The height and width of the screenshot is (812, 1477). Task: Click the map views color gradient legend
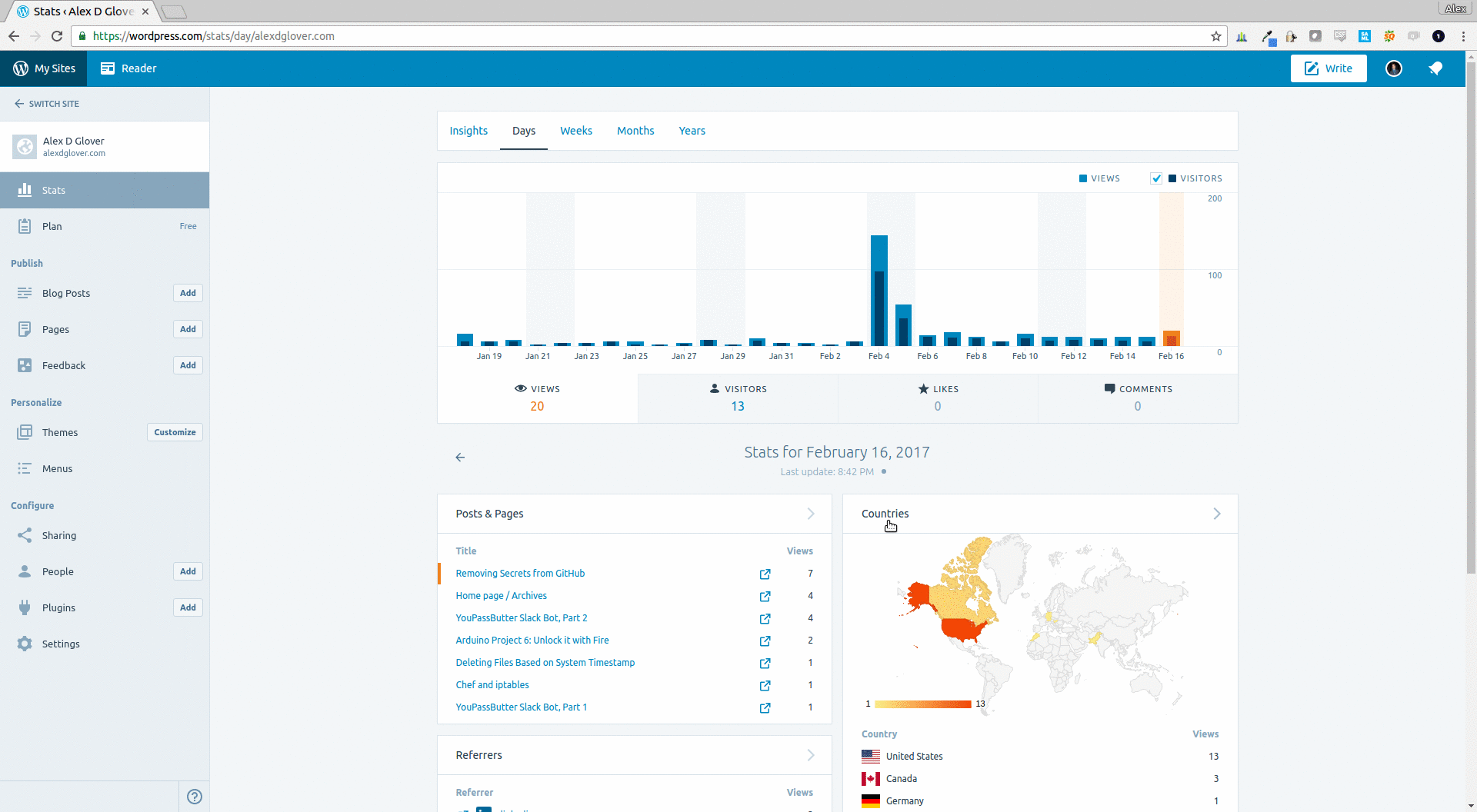coord(923,704)
